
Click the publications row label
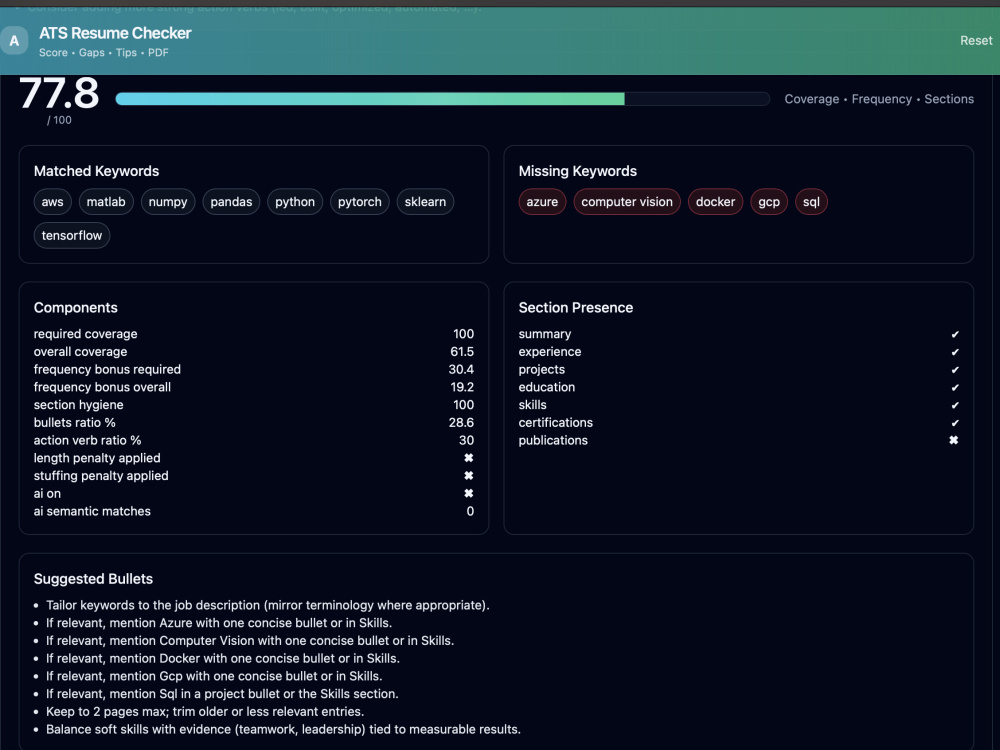(x=553, y=440)
